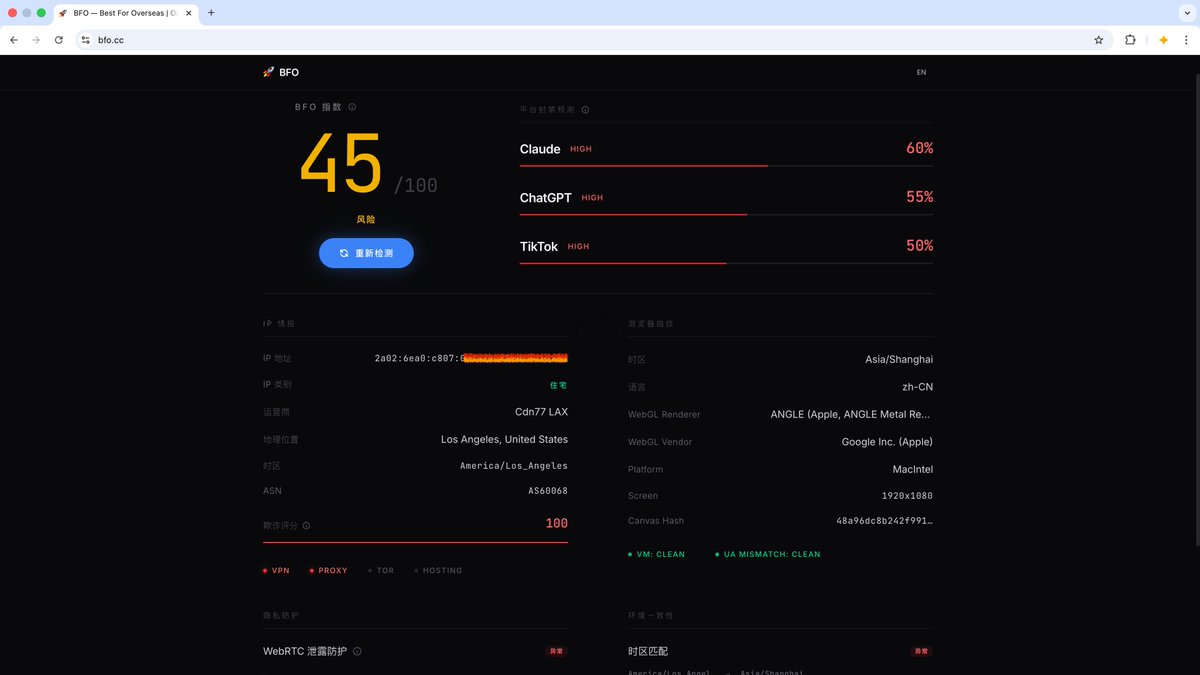Click the 60% value for Claude
This screenshot has width=1200, height=675.
(919, 148)
